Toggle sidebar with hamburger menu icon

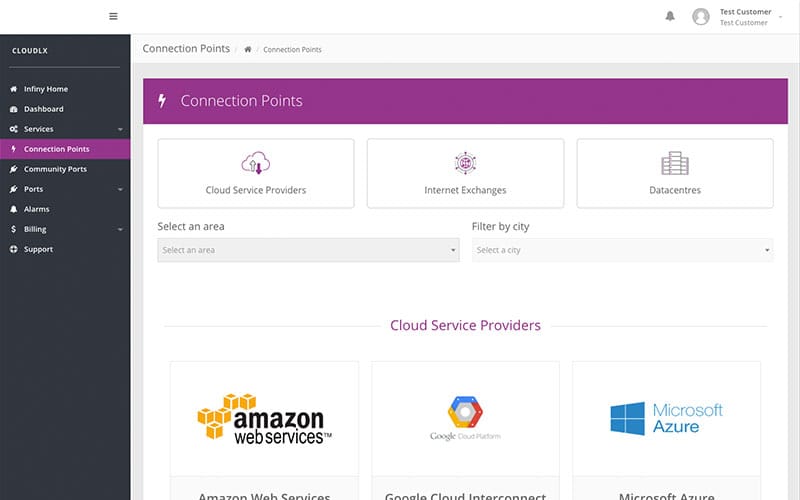coord(113,16)
